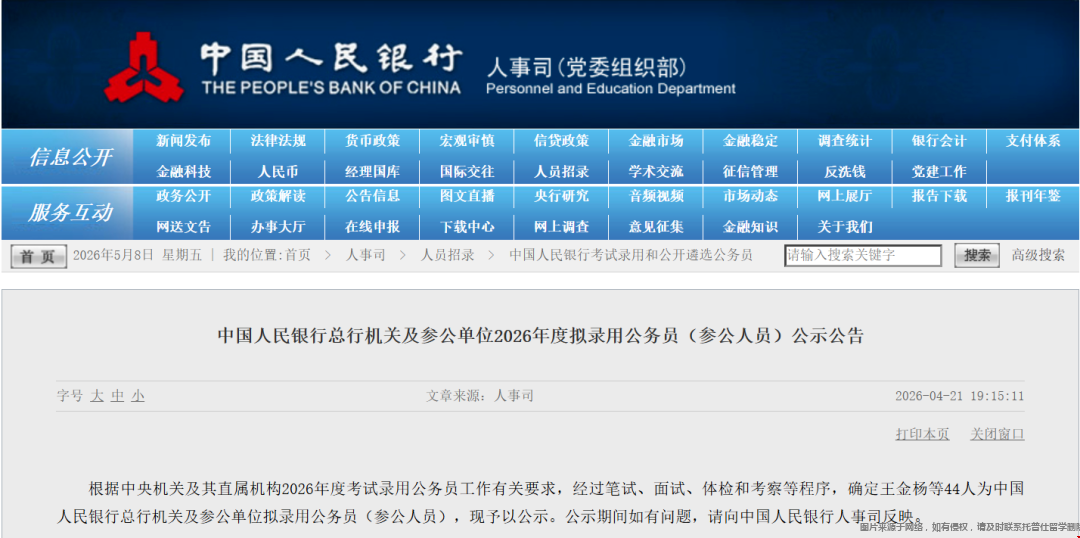Click the 服务互动 section banner
Viewport: 1080px width, 538px height.
pyautogui.click(x=70, y=212)
